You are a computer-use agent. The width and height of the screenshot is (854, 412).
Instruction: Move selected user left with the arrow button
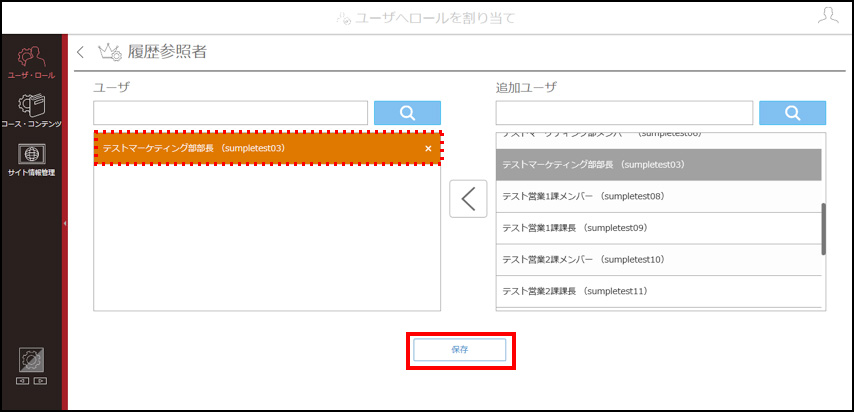[468, 199]
